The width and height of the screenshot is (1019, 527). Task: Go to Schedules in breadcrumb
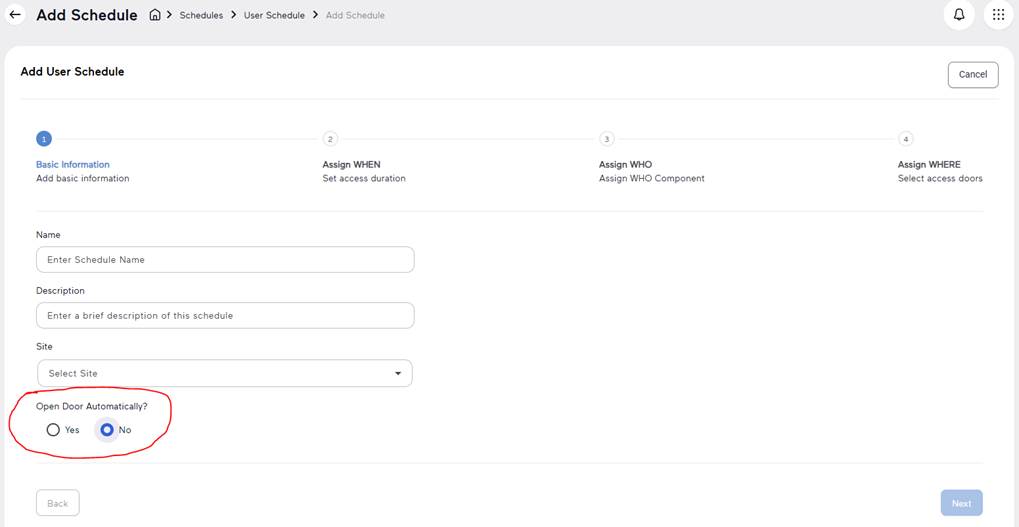tap(202, 15)
